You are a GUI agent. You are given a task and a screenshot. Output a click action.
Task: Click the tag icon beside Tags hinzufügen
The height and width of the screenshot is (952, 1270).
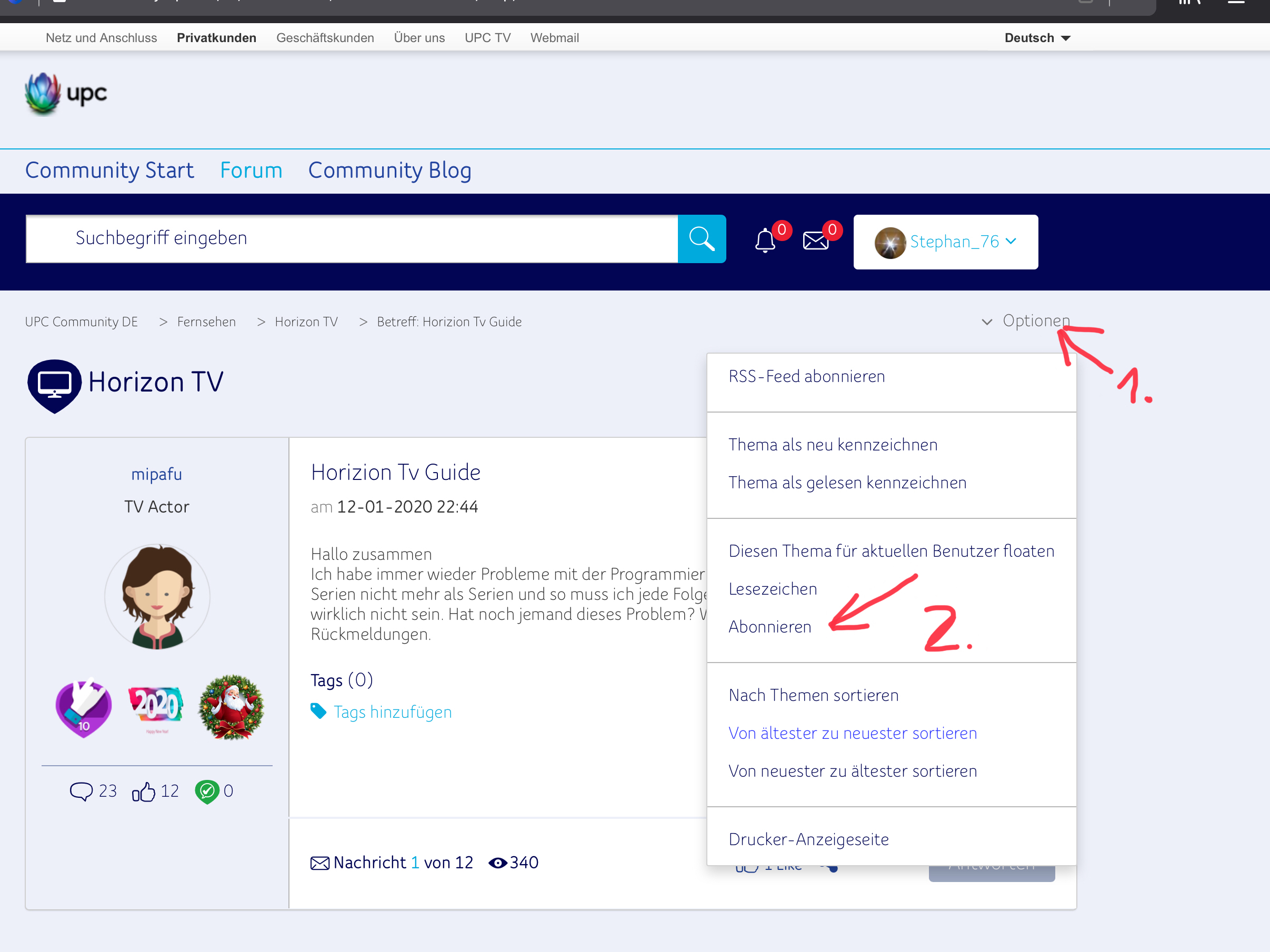[x=318, y=711]
